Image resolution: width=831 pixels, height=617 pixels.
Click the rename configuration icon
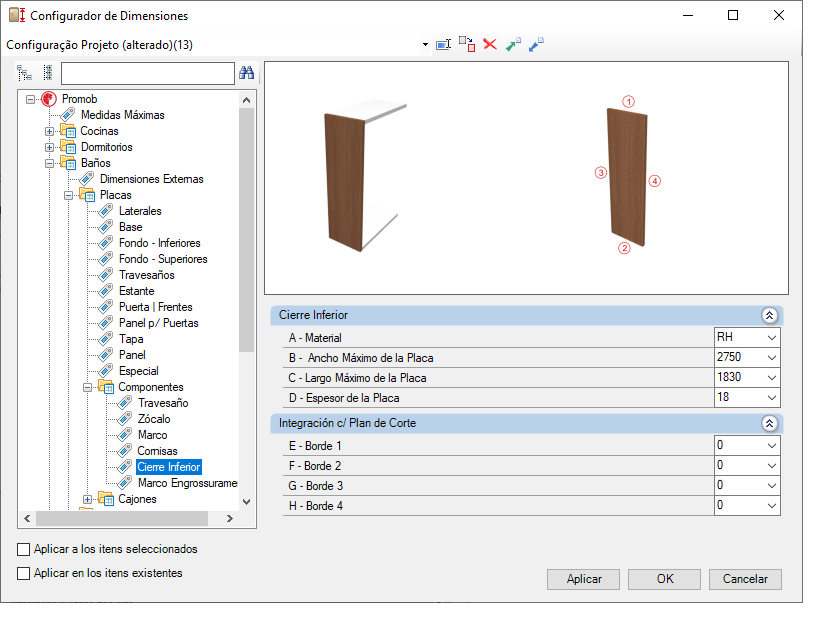[x=443, y=45]
